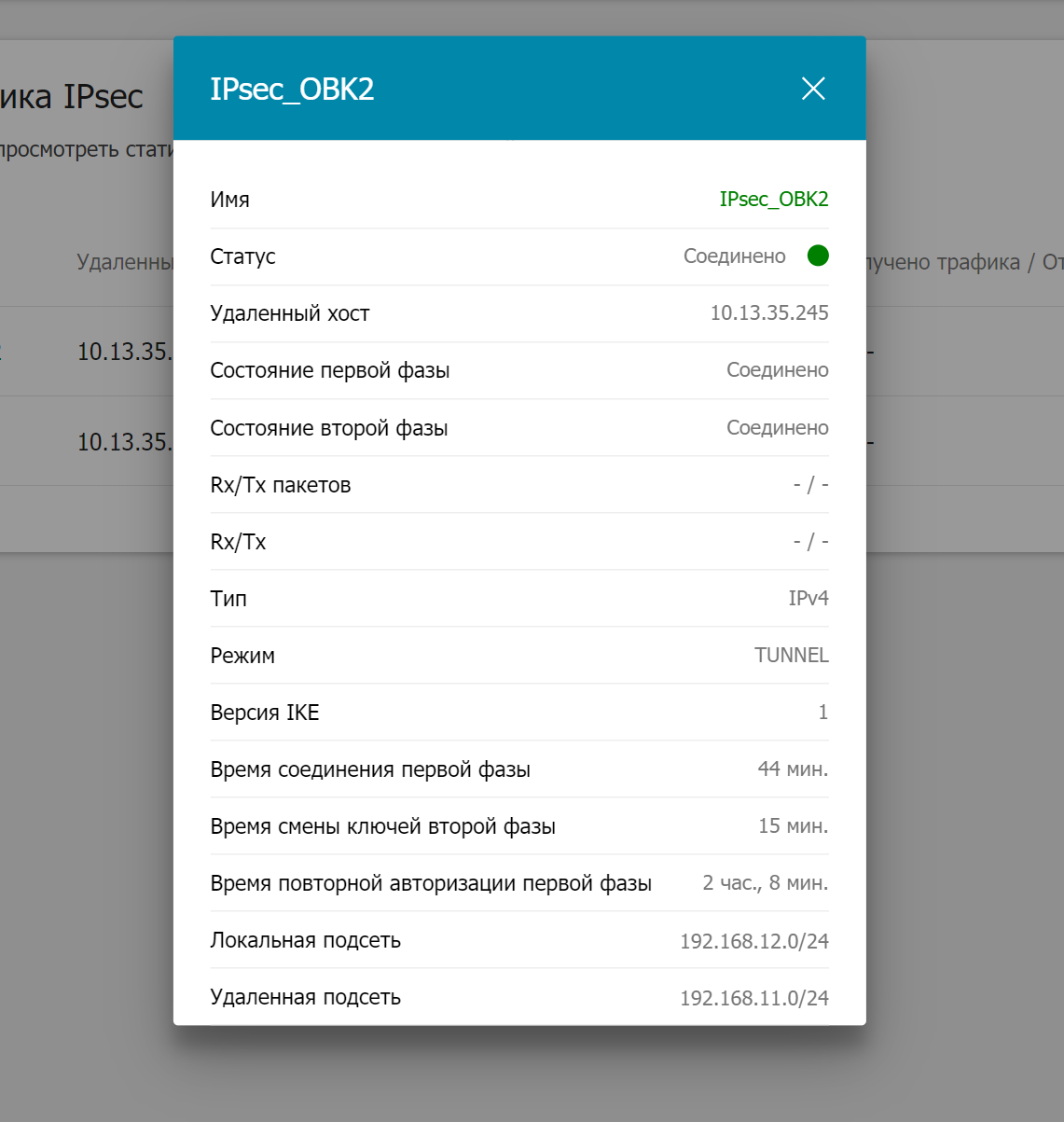Click the 44 мин. first phase connection time
This screenshot has width=1064, height=1122.
tap(792, 769)
